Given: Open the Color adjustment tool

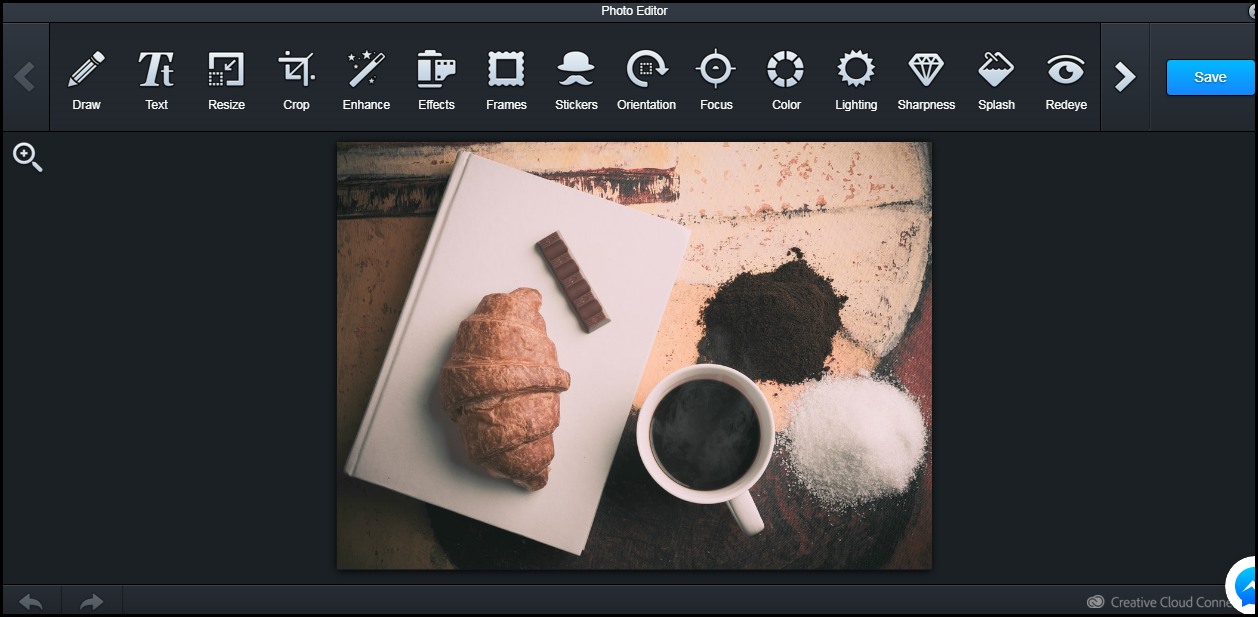Looking at the screenshot, I should pos(786,78).
